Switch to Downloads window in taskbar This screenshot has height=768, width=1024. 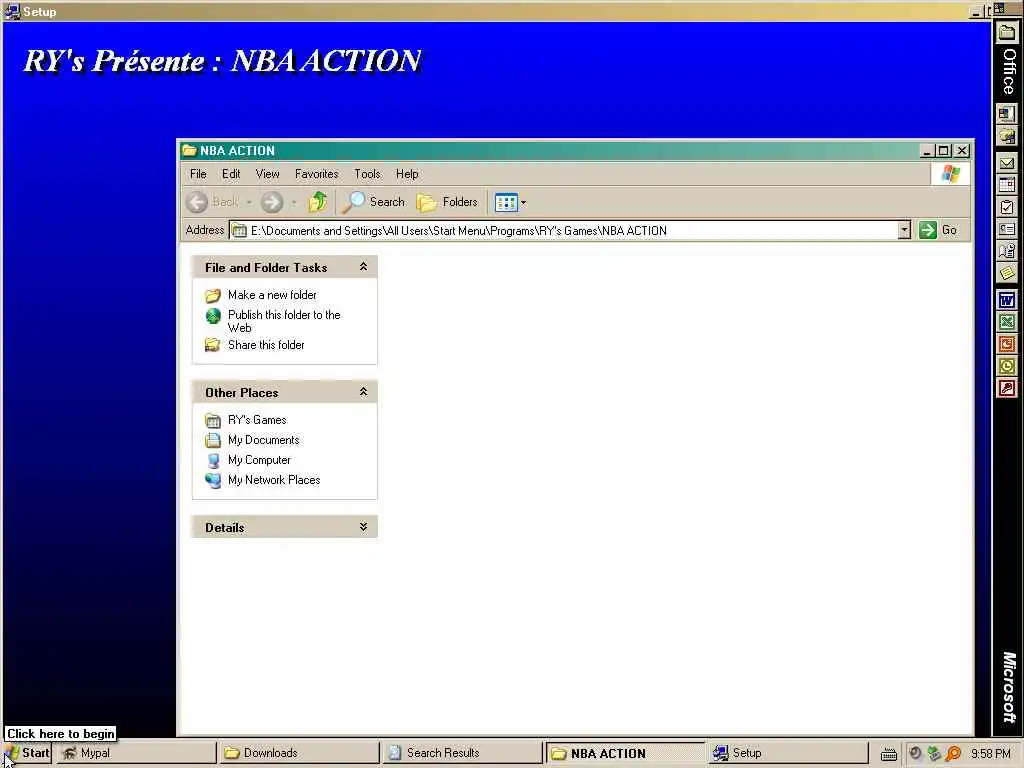point(298,753)
